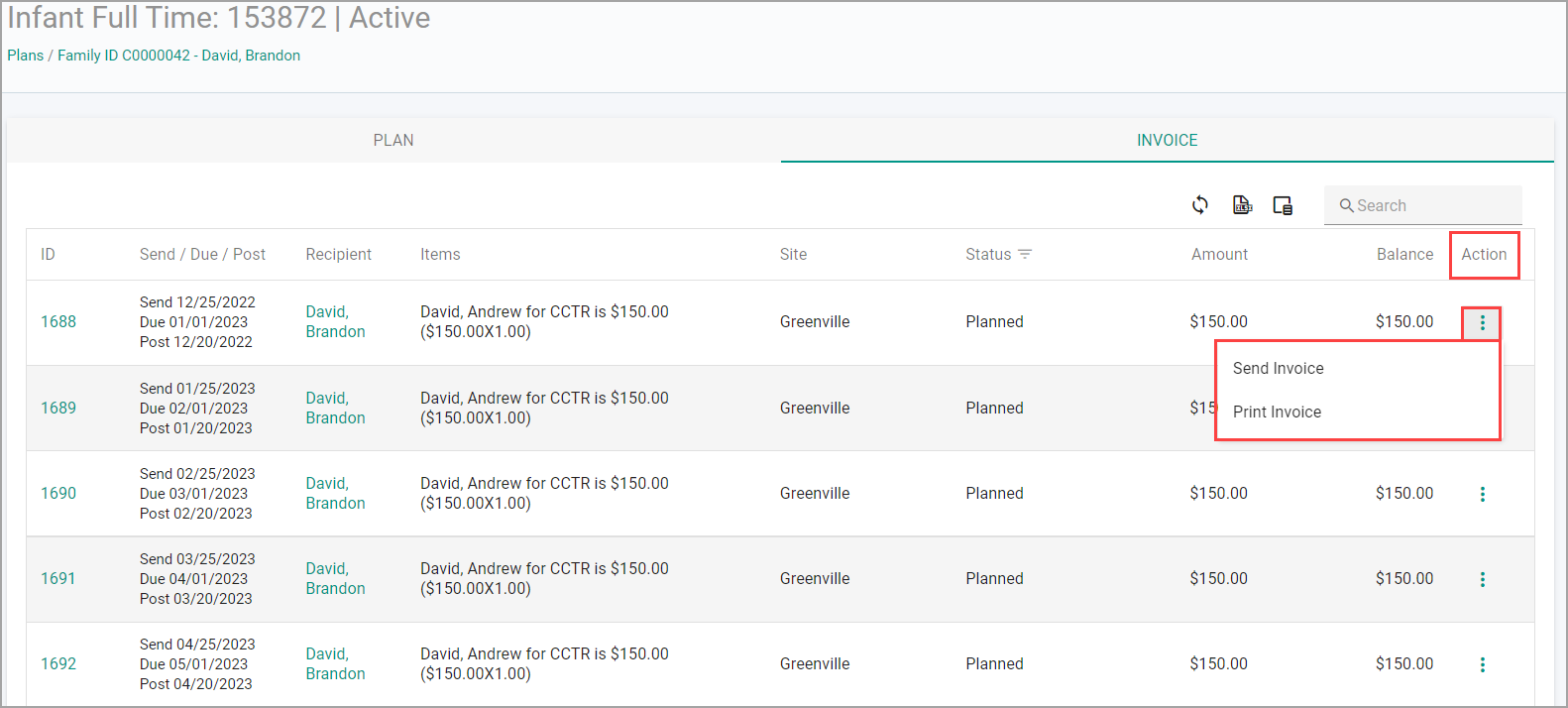Open invoice ID 1688
The width and height of the screenshot is (1568, 708).
(58, 321)
